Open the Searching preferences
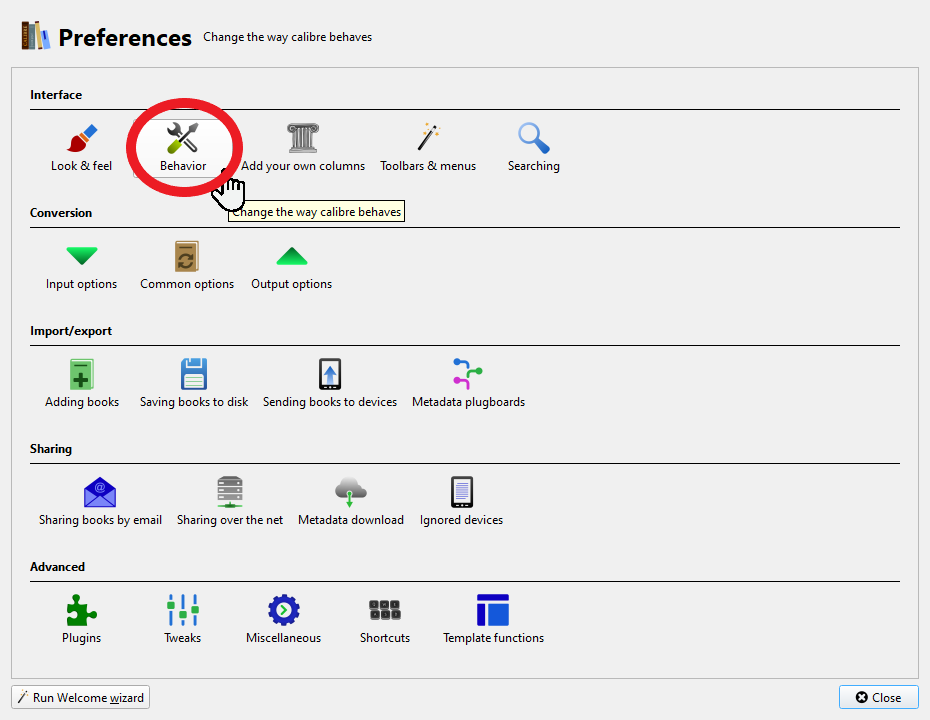The width and height of the screenshot is (930, 720). [533, 148]
